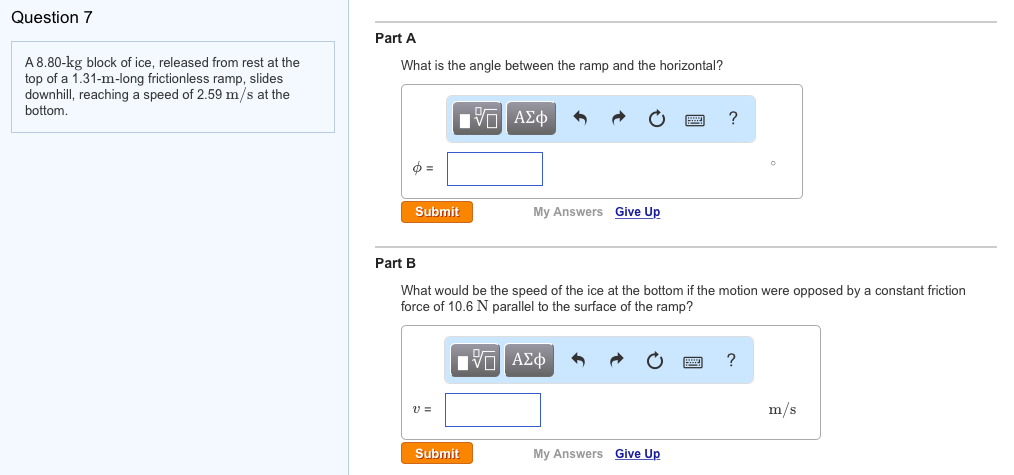Click Give Up link for Part A
The height and width of the screenshot is (475, 1014).
(637, 212)
